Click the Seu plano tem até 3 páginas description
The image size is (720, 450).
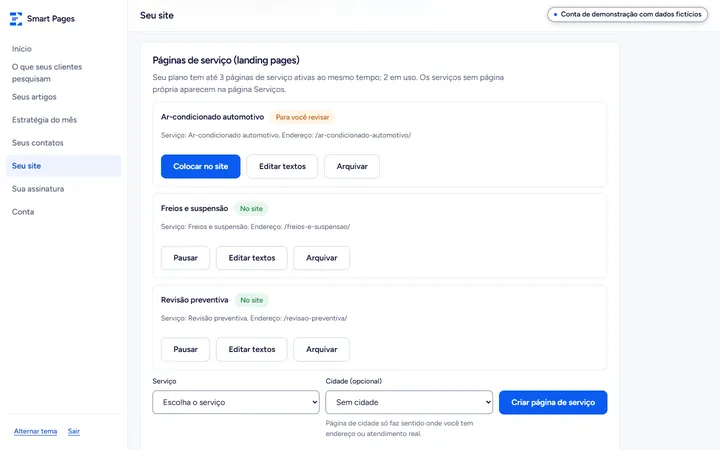coord(328,83)
